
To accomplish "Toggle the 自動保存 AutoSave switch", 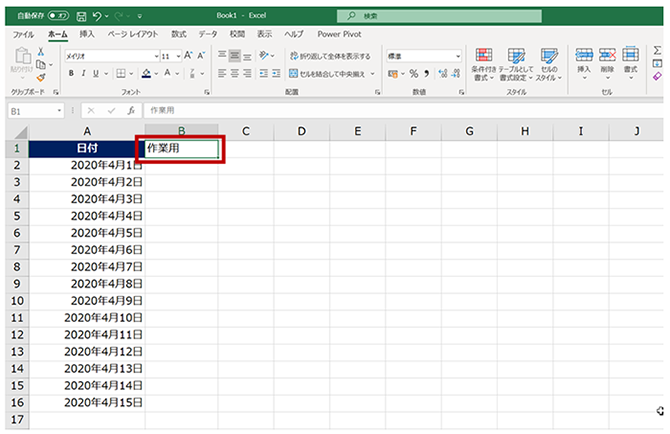I will pyautogui.click(x=57, y=16).
